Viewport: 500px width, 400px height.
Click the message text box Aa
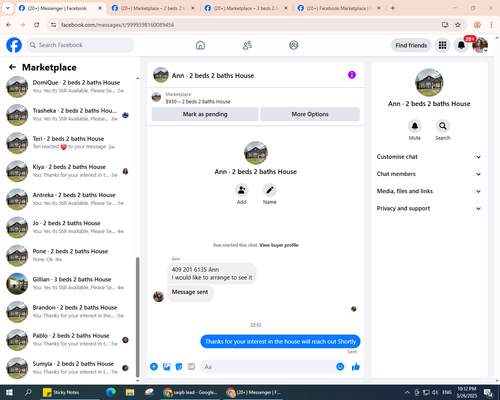coord(268,367)
